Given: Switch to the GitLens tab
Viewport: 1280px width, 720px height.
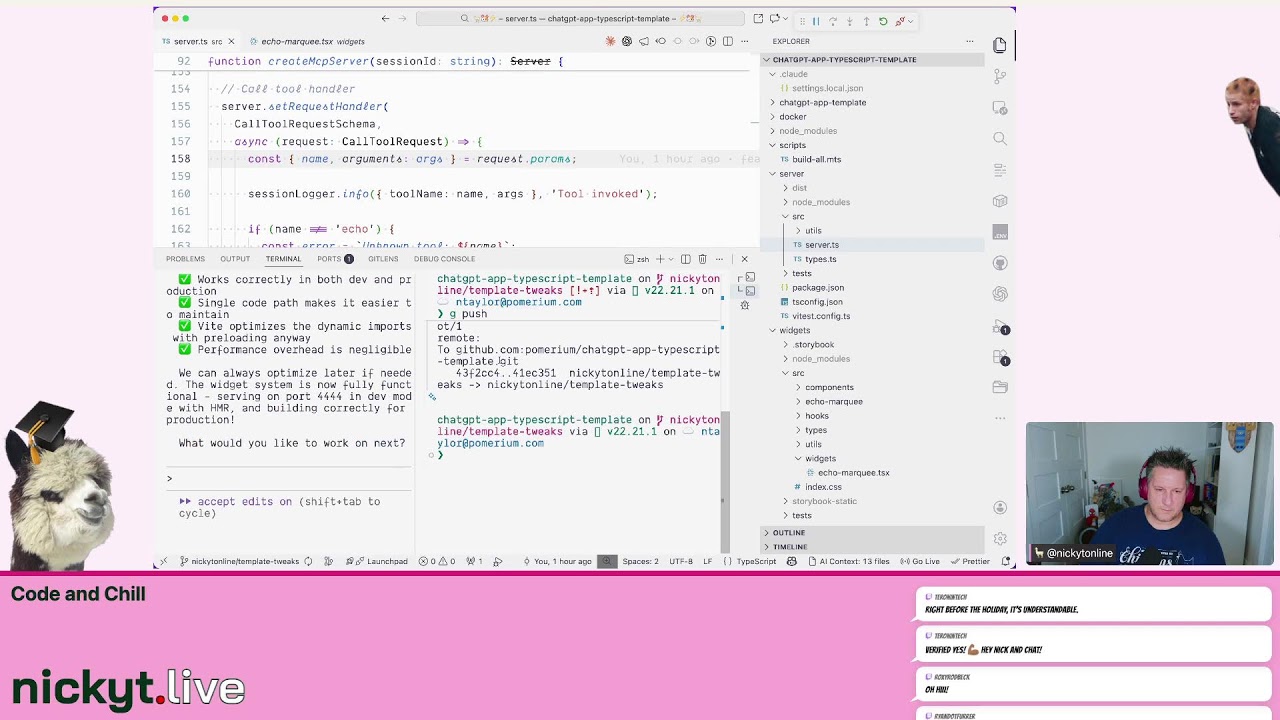Looking at the screenshot, I should click(383, 259).
